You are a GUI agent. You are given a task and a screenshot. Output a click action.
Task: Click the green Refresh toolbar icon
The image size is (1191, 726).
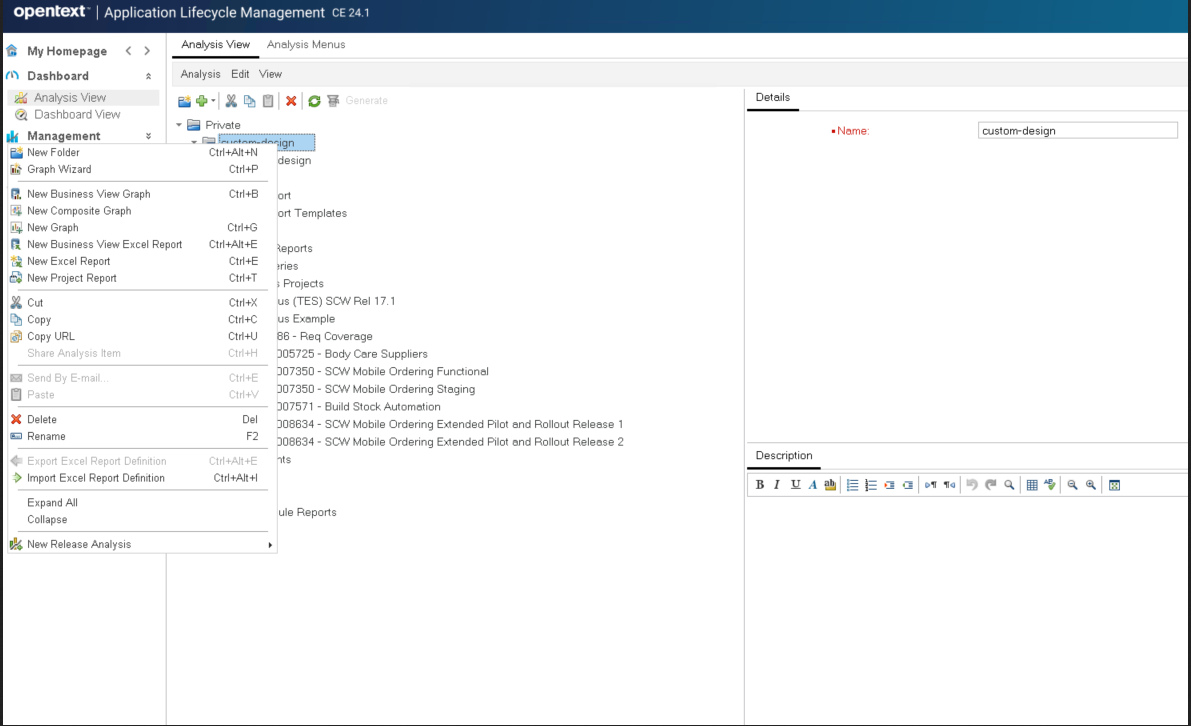coord(314,101)
